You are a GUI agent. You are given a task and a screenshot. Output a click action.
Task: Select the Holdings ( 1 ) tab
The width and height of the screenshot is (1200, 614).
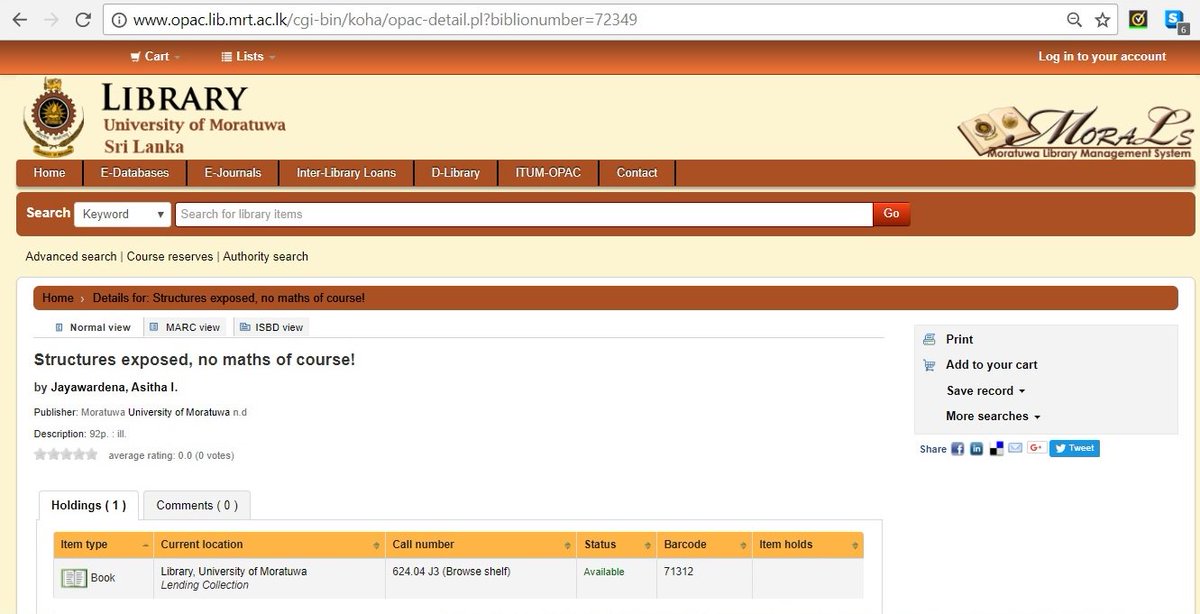click(x=89, y=505)
